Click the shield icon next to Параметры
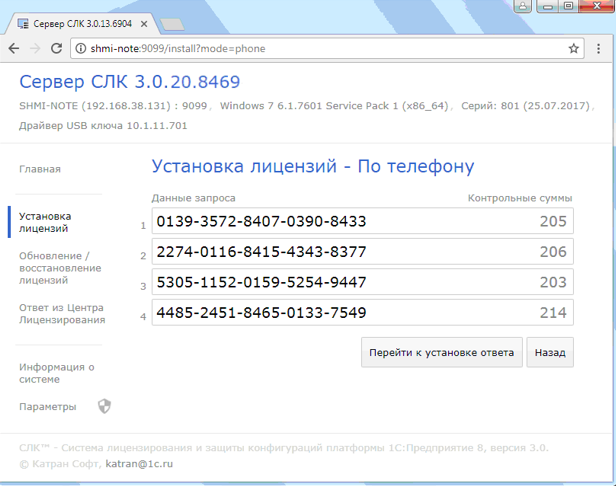The height and width of the screenshot is (486, 616). click(x=104, y=406)
